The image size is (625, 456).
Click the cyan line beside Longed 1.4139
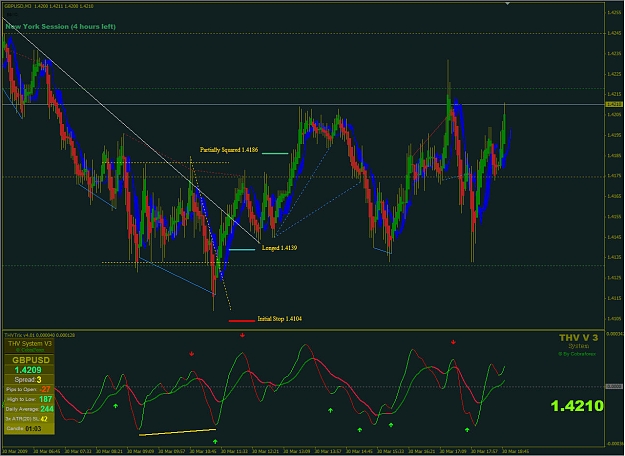click(x=242, y=250)
